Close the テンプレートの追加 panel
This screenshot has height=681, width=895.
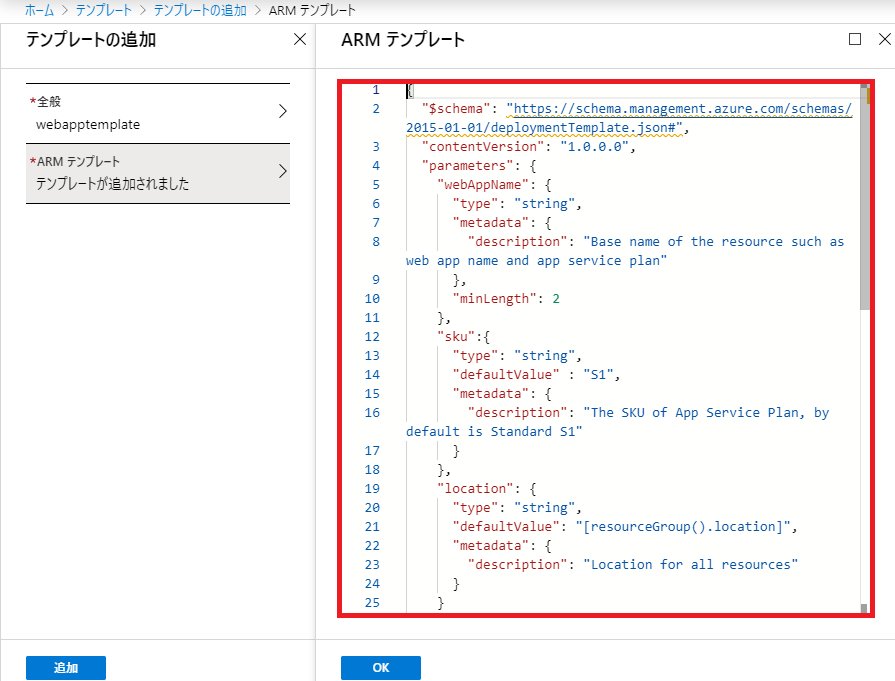click(x=300, y=39)
